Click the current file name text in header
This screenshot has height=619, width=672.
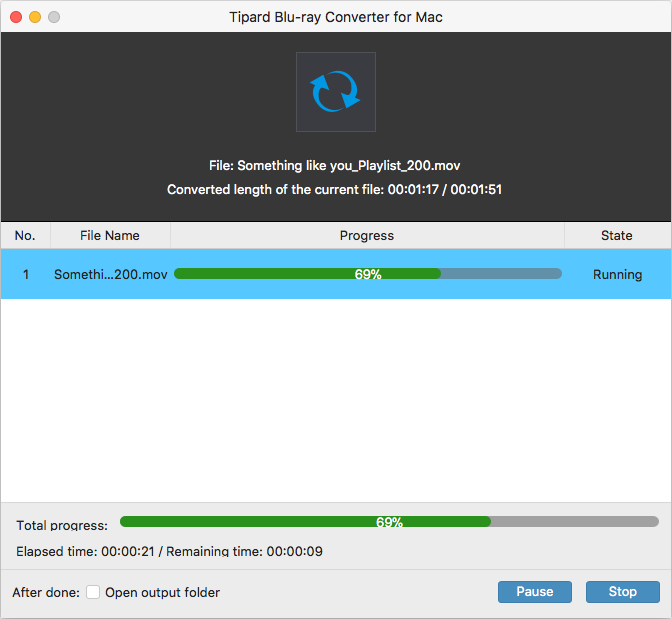pos(335,165)
